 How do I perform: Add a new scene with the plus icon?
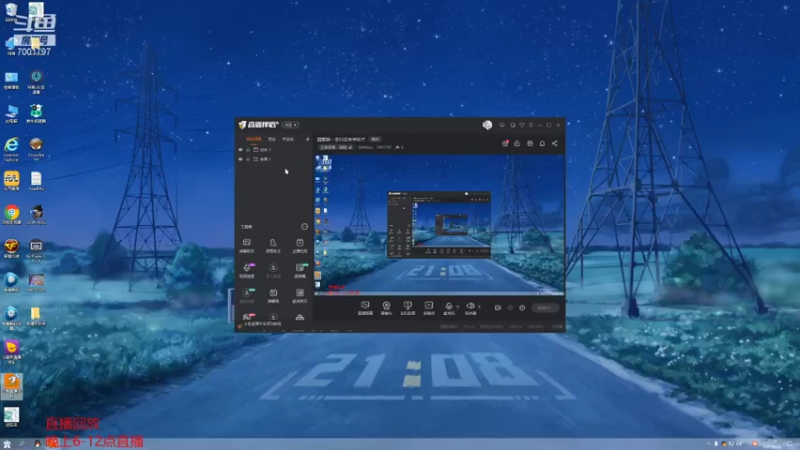click(x=308, y=139)
